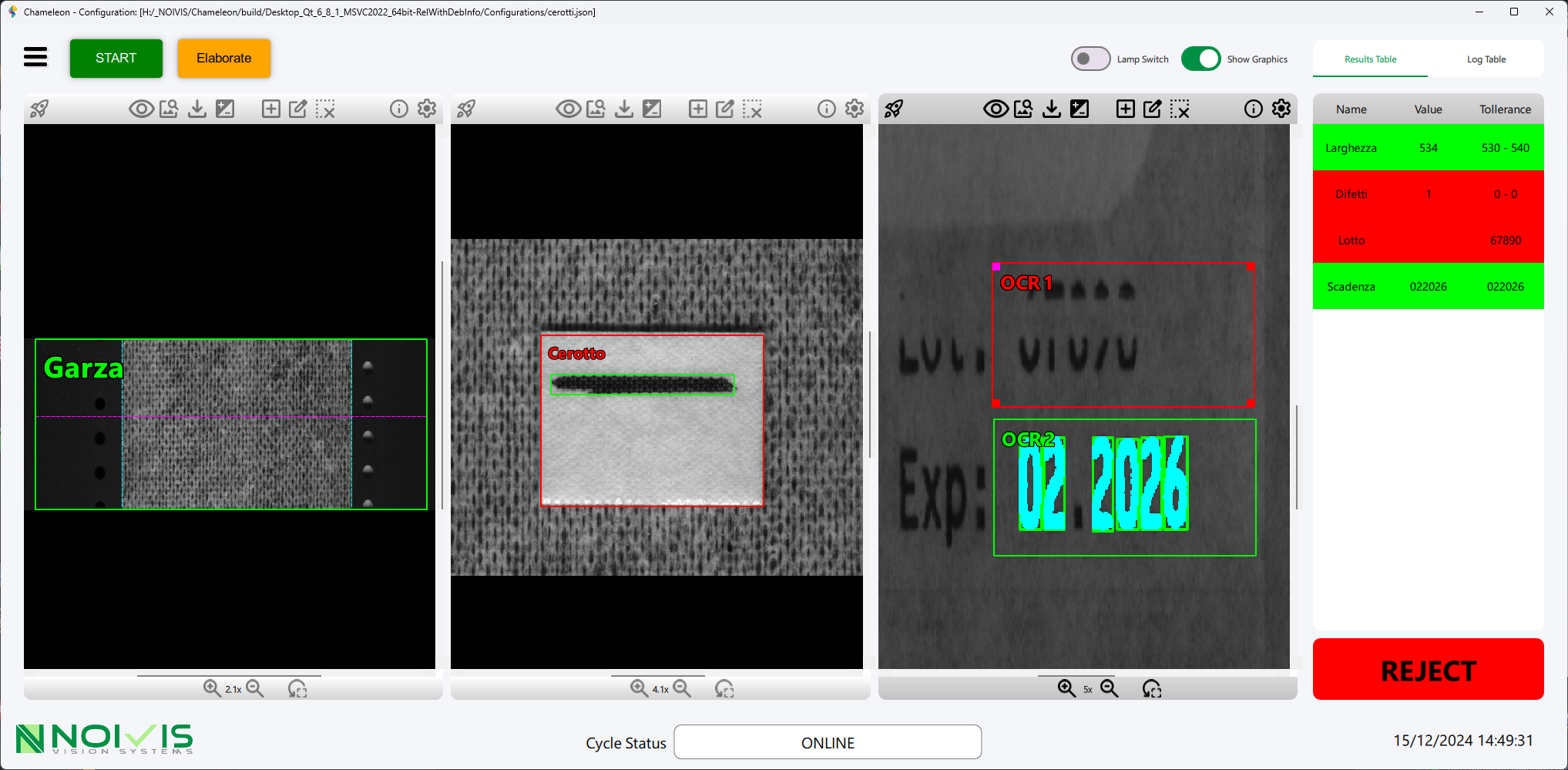This screenshot has width=1568, height=770.
Task: Open the settings gear in the Cerotto panel
Action: tap(855, 109)
